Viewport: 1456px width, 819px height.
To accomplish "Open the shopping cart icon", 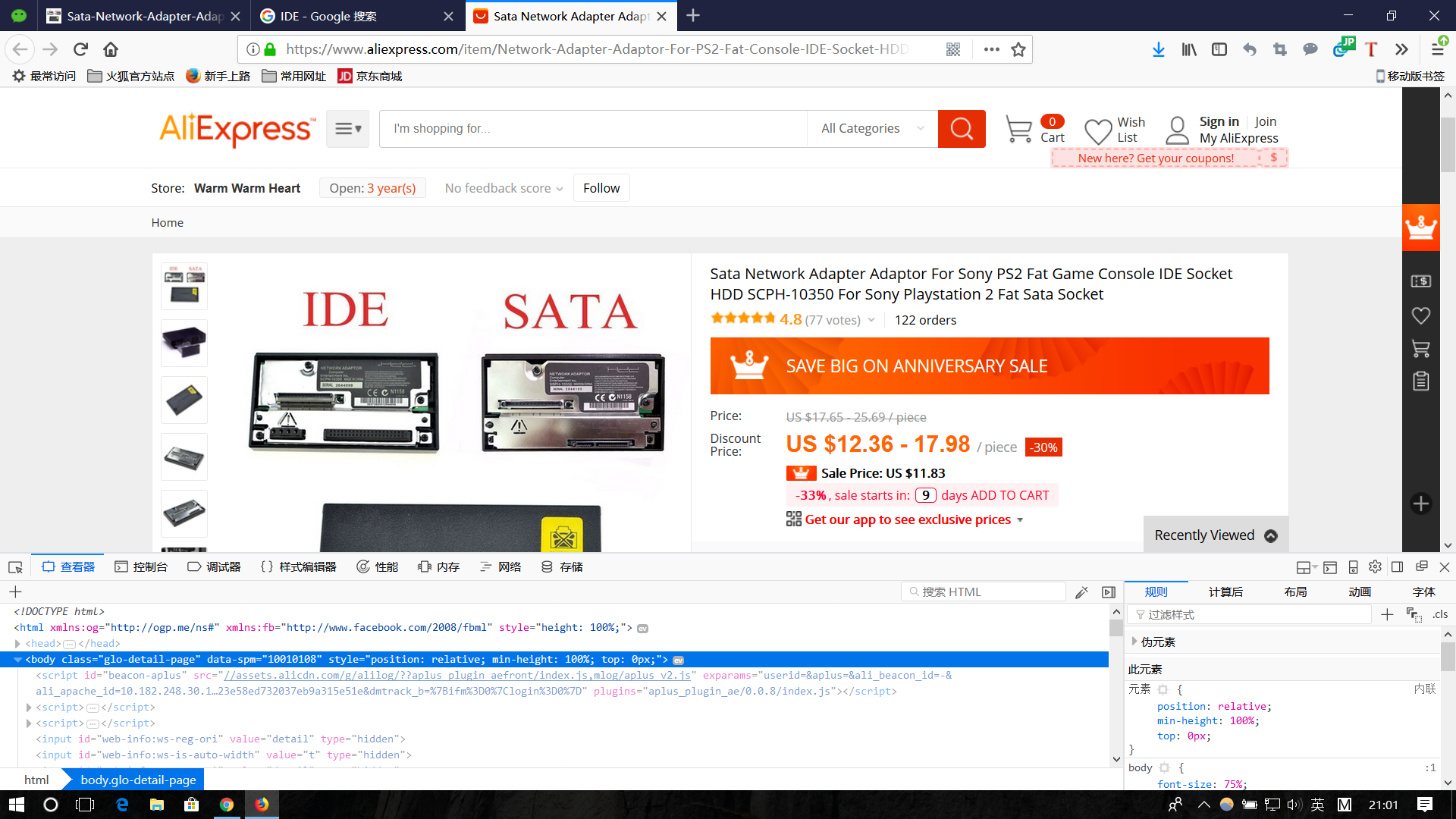I will [1018, 129].
